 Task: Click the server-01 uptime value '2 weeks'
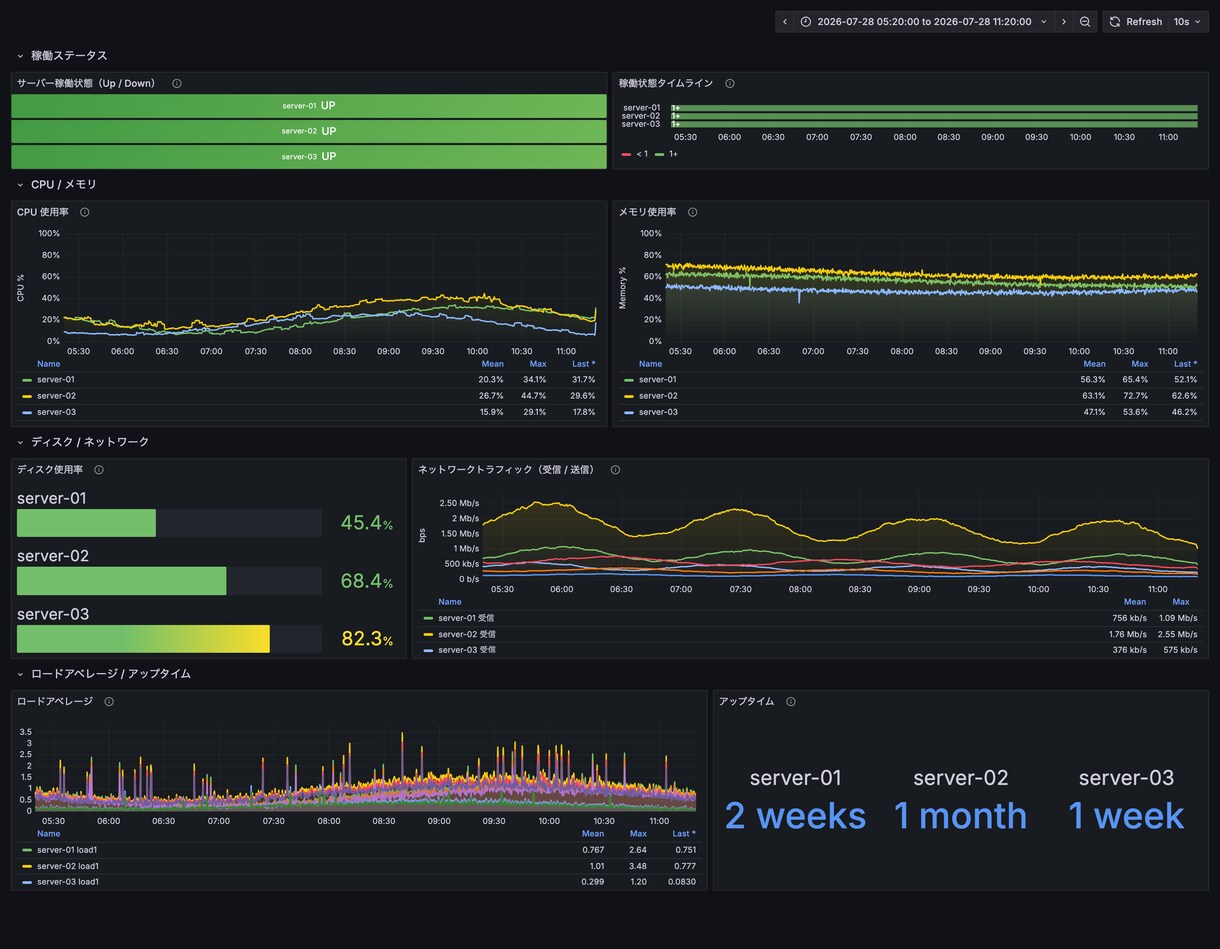(x=795, y=816)
